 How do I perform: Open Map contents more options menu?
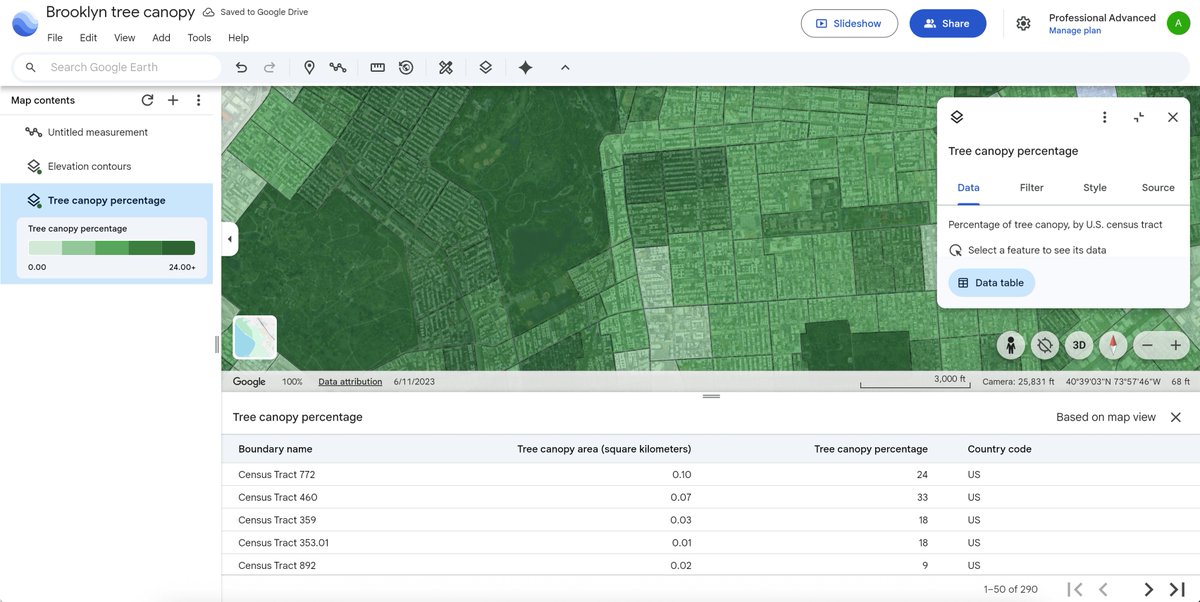pos(199,100)
